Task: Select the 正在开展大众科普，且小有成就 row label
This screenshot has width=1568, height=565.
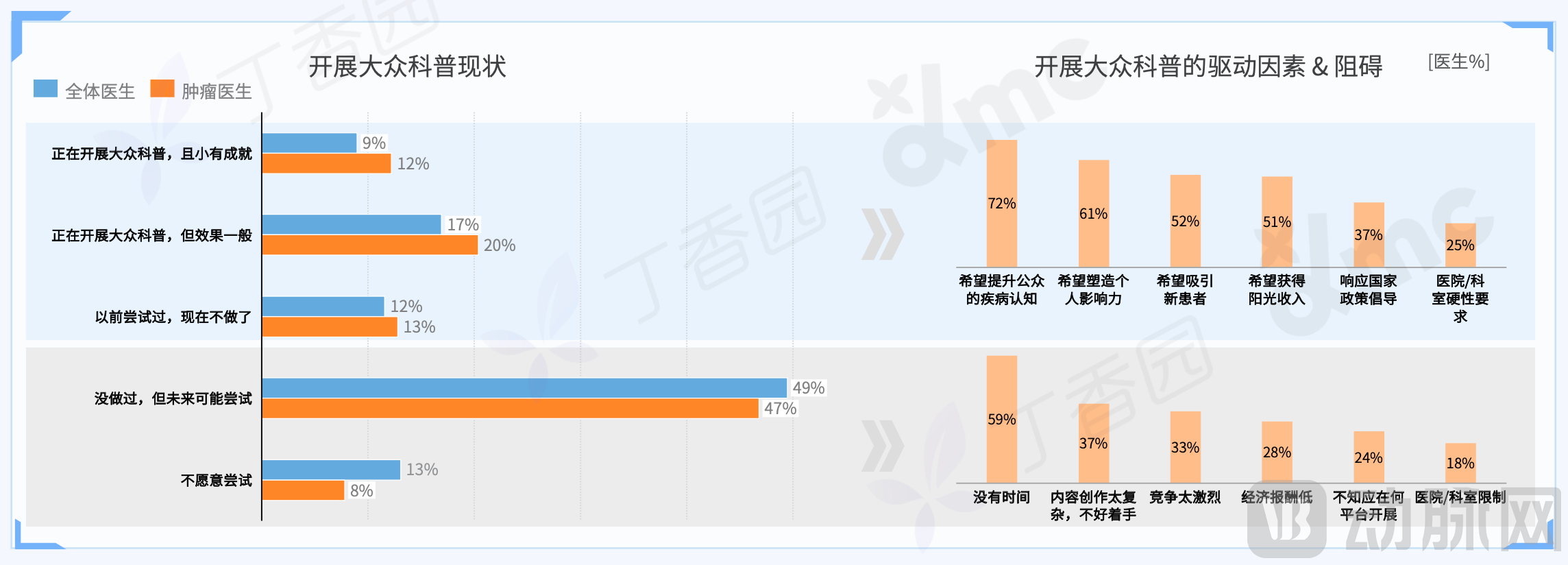Action: pyautogui.click(x=151, y=154)
